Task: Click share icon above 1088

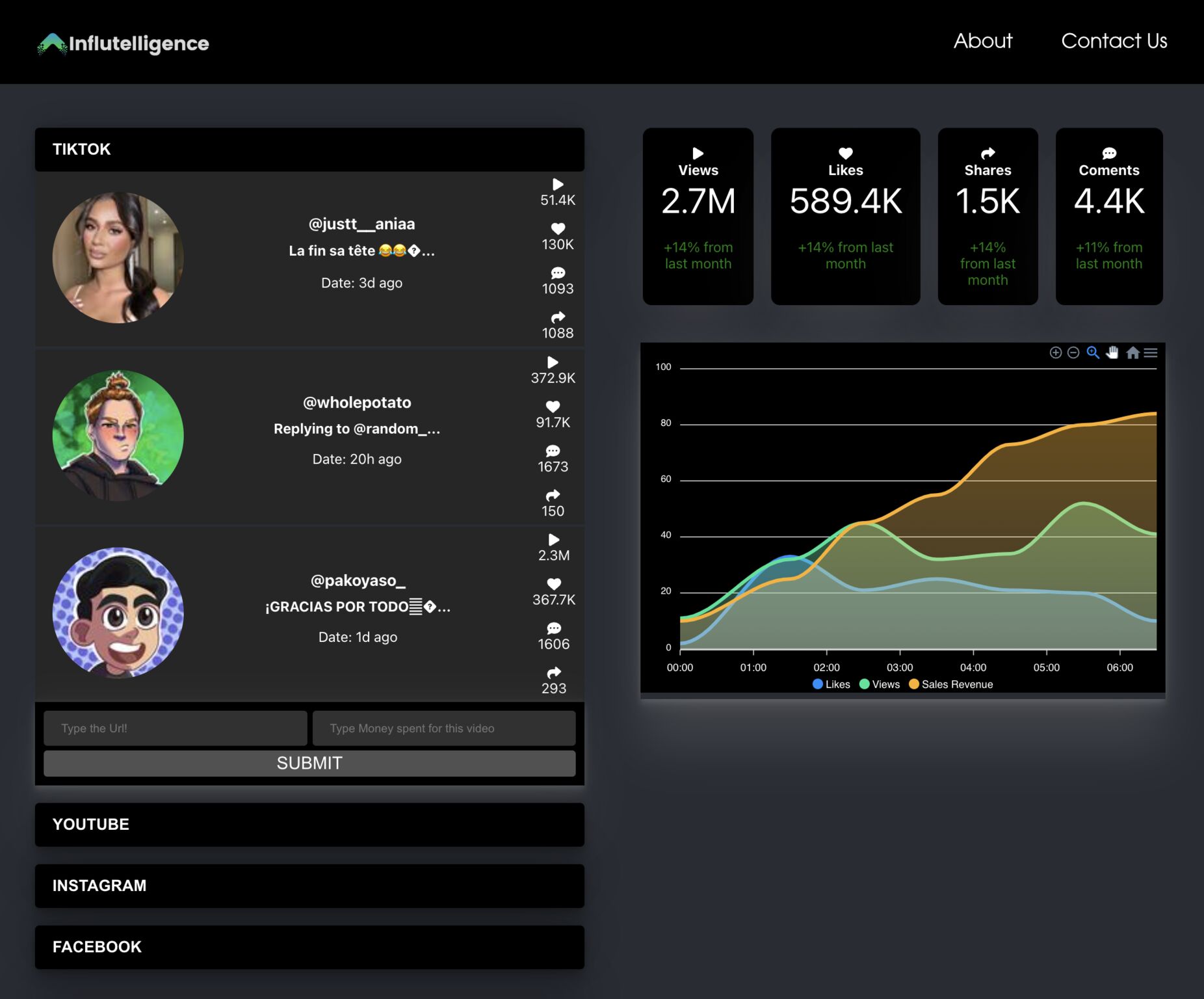Action: click(558, 317)
